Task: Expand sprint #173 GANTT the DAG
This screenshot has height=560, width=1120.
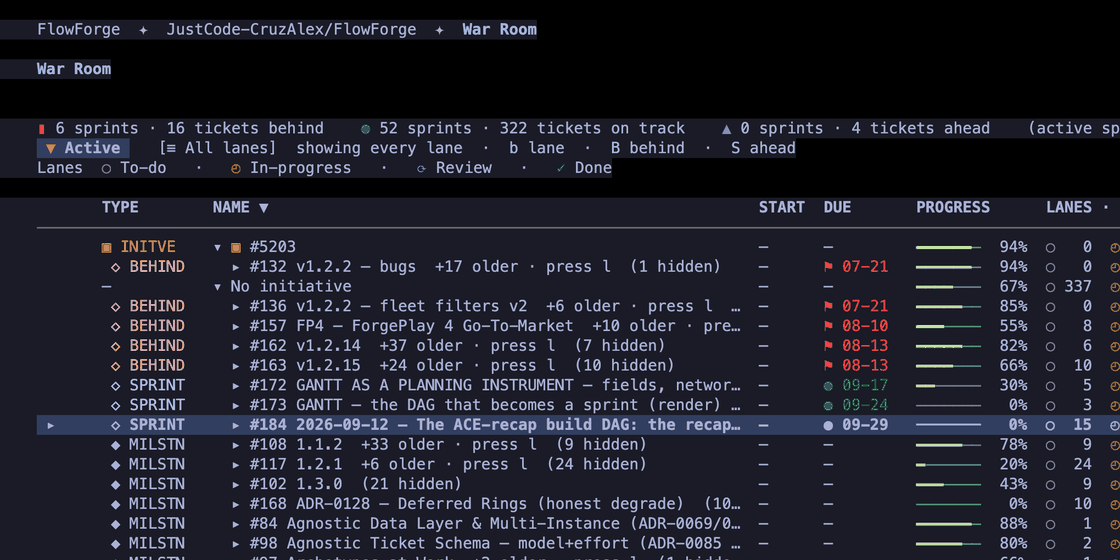Action: tap(236, 406)
